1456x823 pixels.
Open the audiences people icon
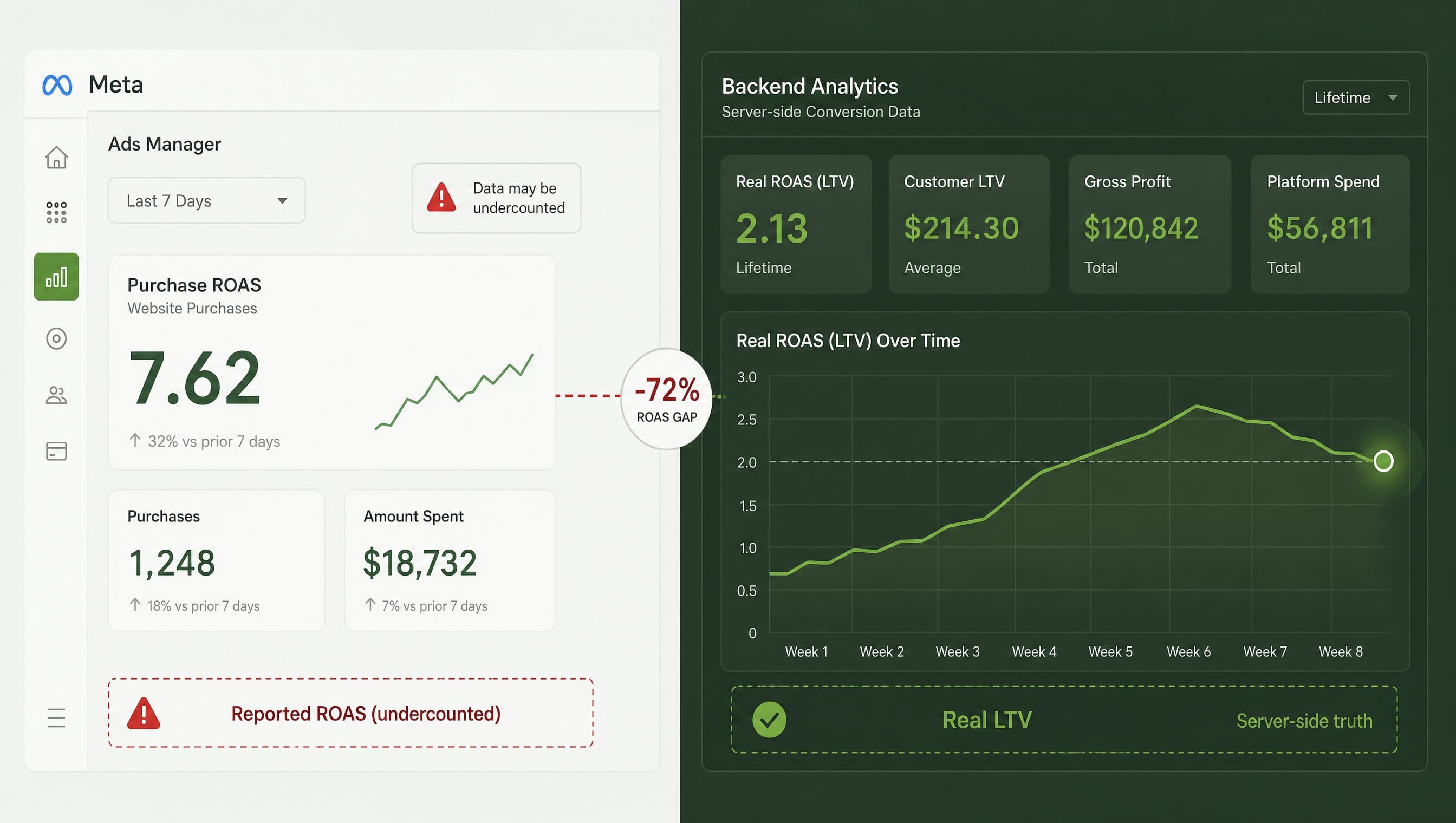56,395
